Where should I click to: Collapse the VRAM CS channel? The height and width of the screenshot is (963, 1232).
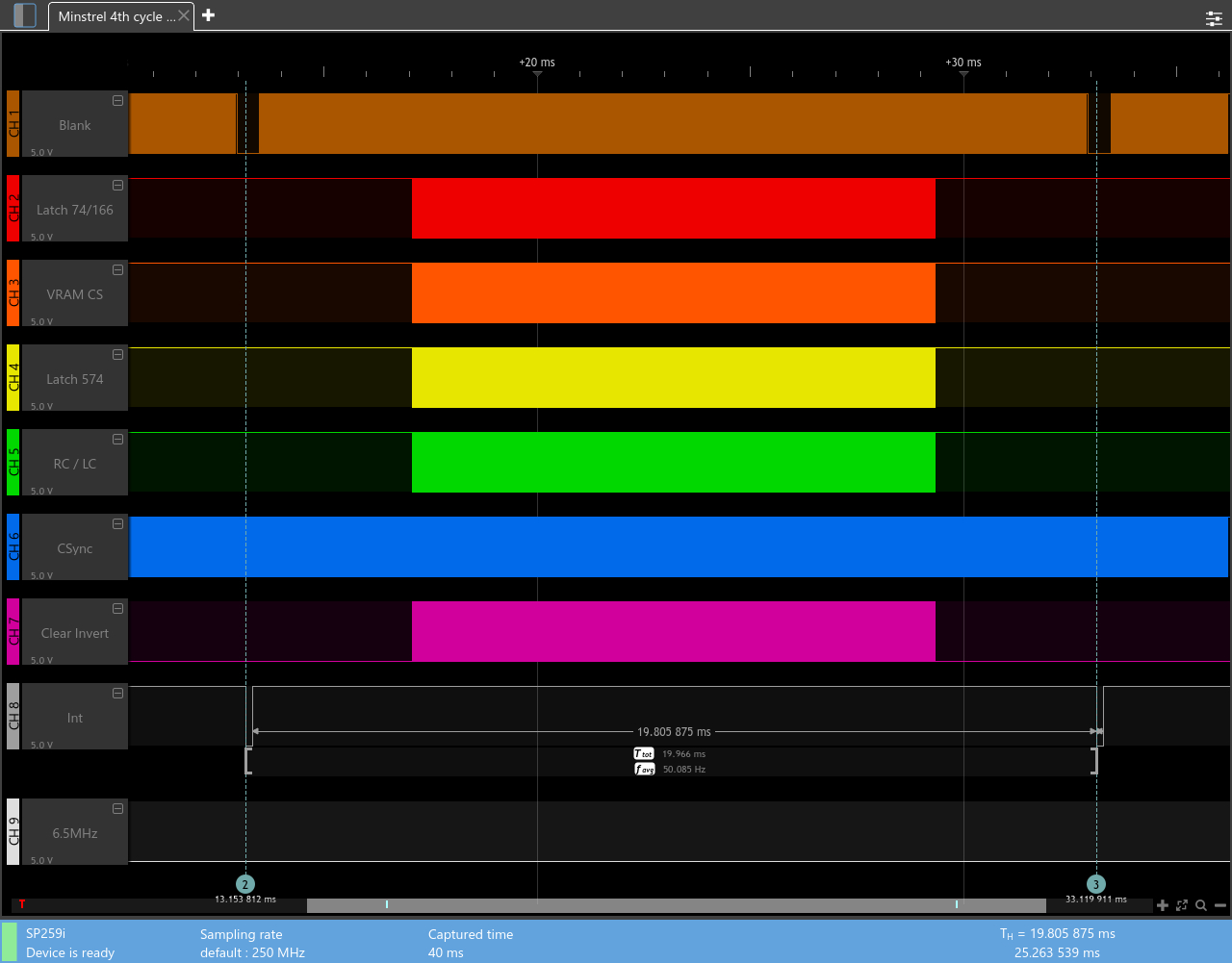117,270
